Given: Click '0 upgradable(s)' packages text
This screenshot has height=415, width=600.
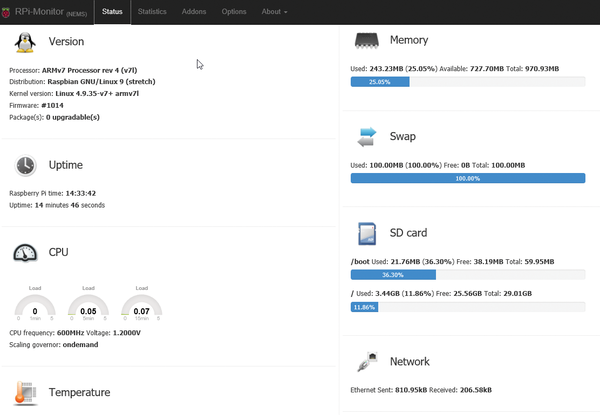Looking at the screenshot, I should (73, 117).
